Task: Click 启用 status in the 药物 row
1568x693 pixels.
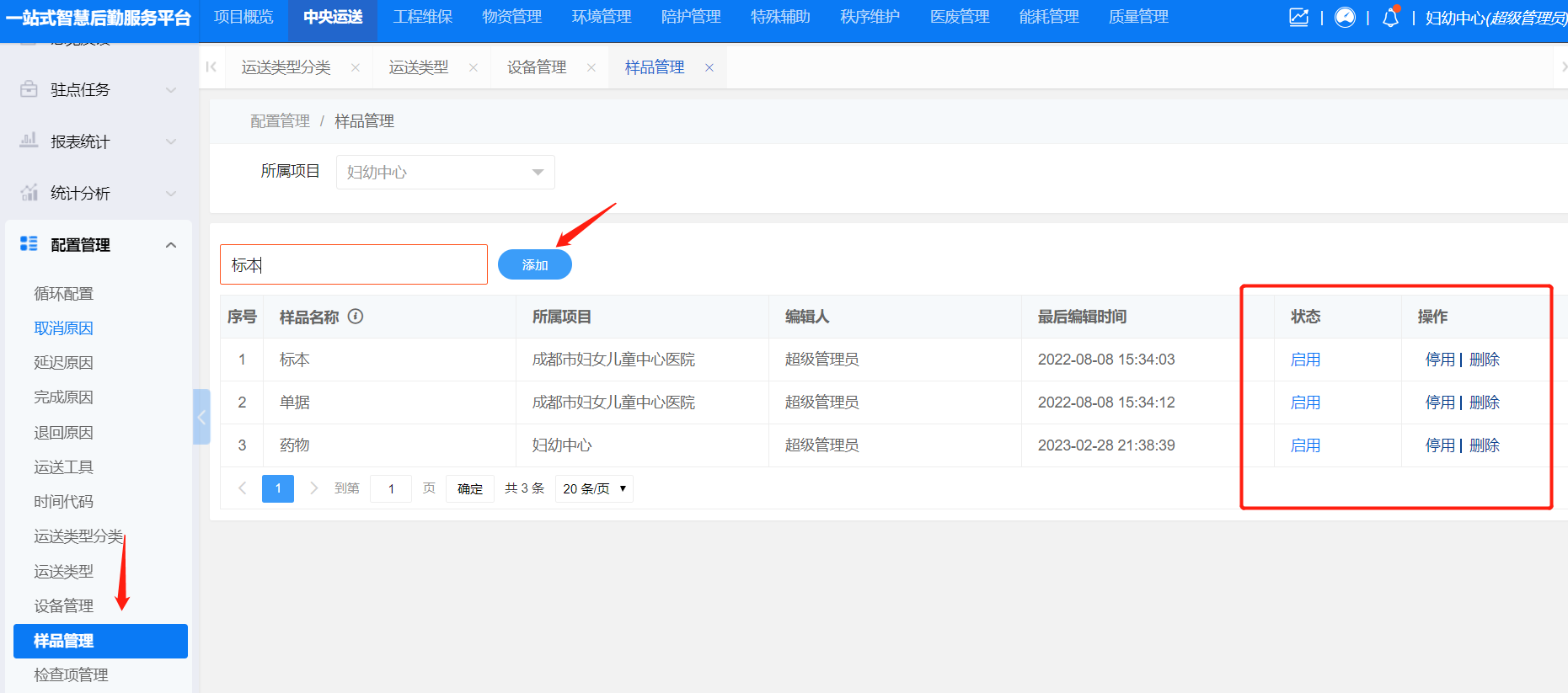Action: pos(1305,445)
